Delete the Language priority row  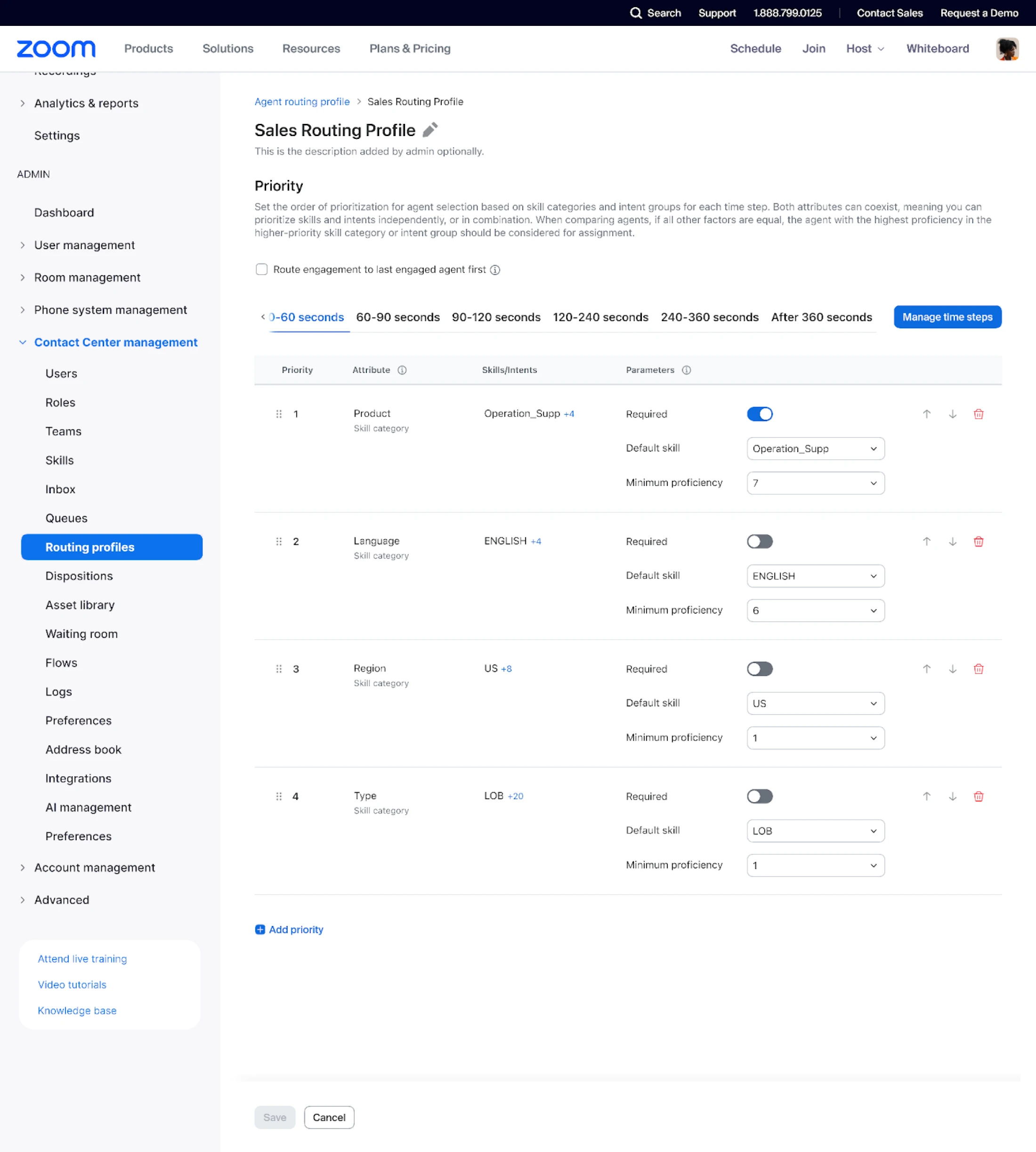click(x=979, y=541)
